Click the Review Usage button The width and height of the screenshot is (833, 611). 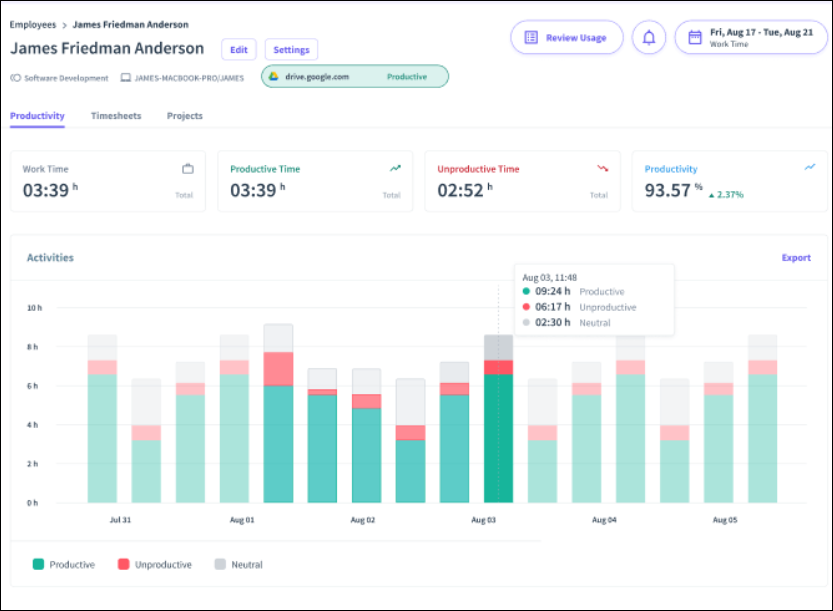567,38
